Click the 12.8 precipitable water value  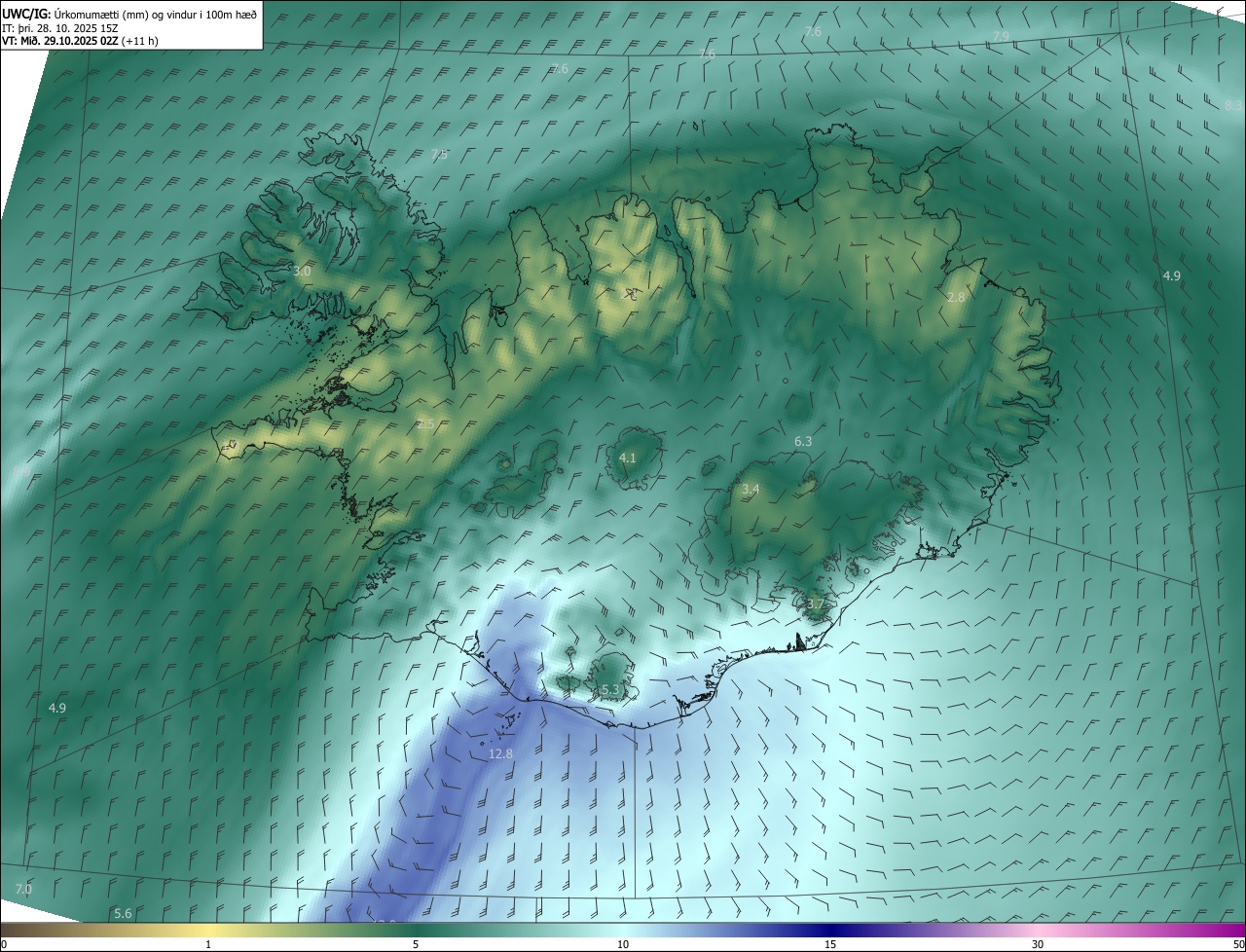click(x=500, y=753)
